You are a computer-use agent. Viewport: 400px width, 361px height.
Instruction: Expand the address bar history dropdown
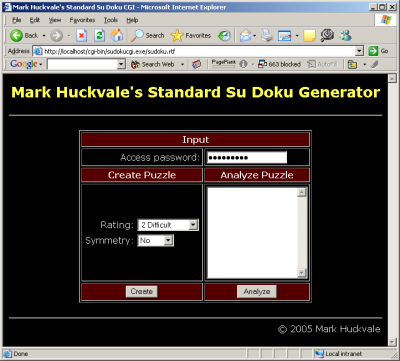point(359,51)
